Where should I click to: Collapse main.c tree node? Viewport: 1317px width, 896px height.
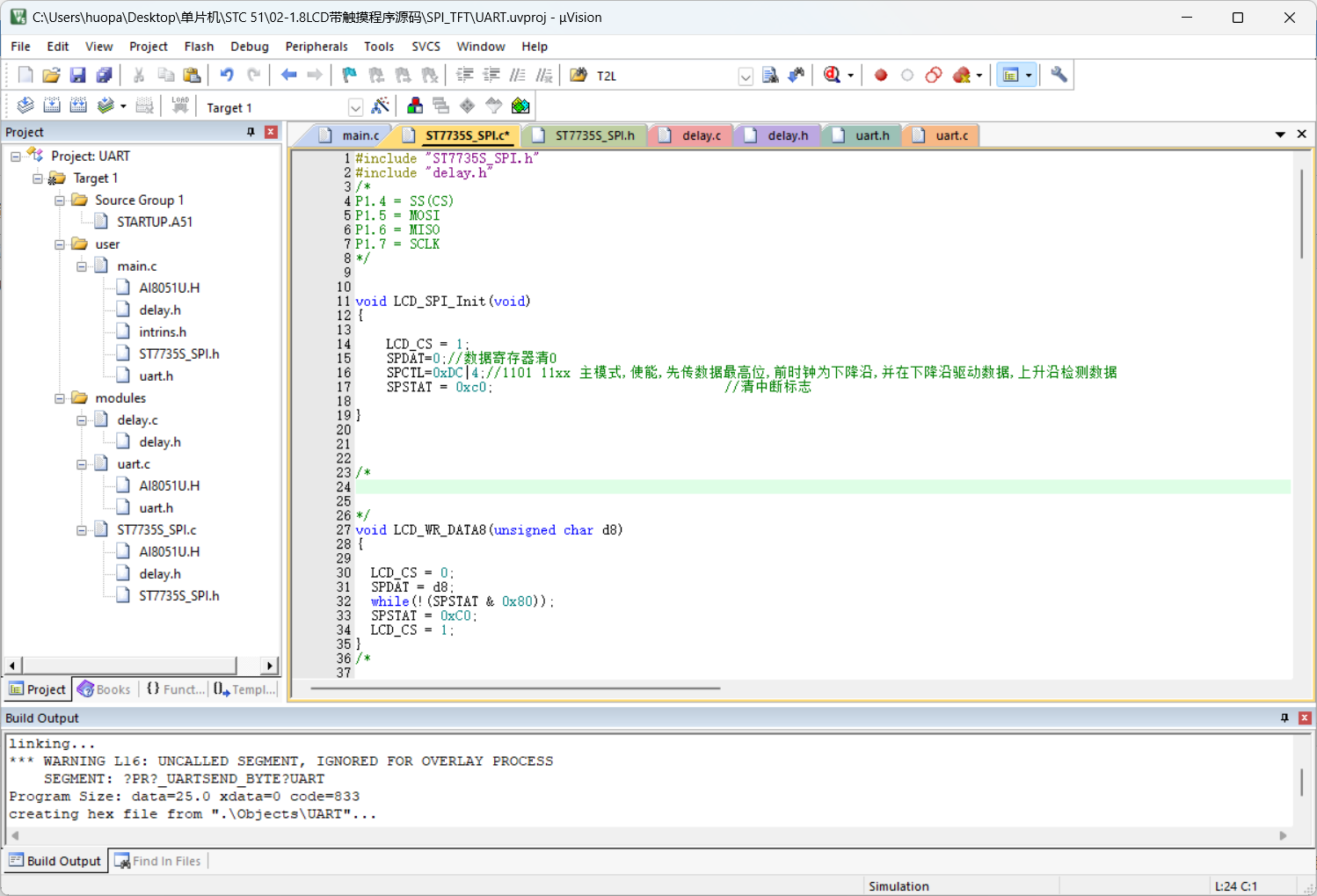[x=82, y=266]
